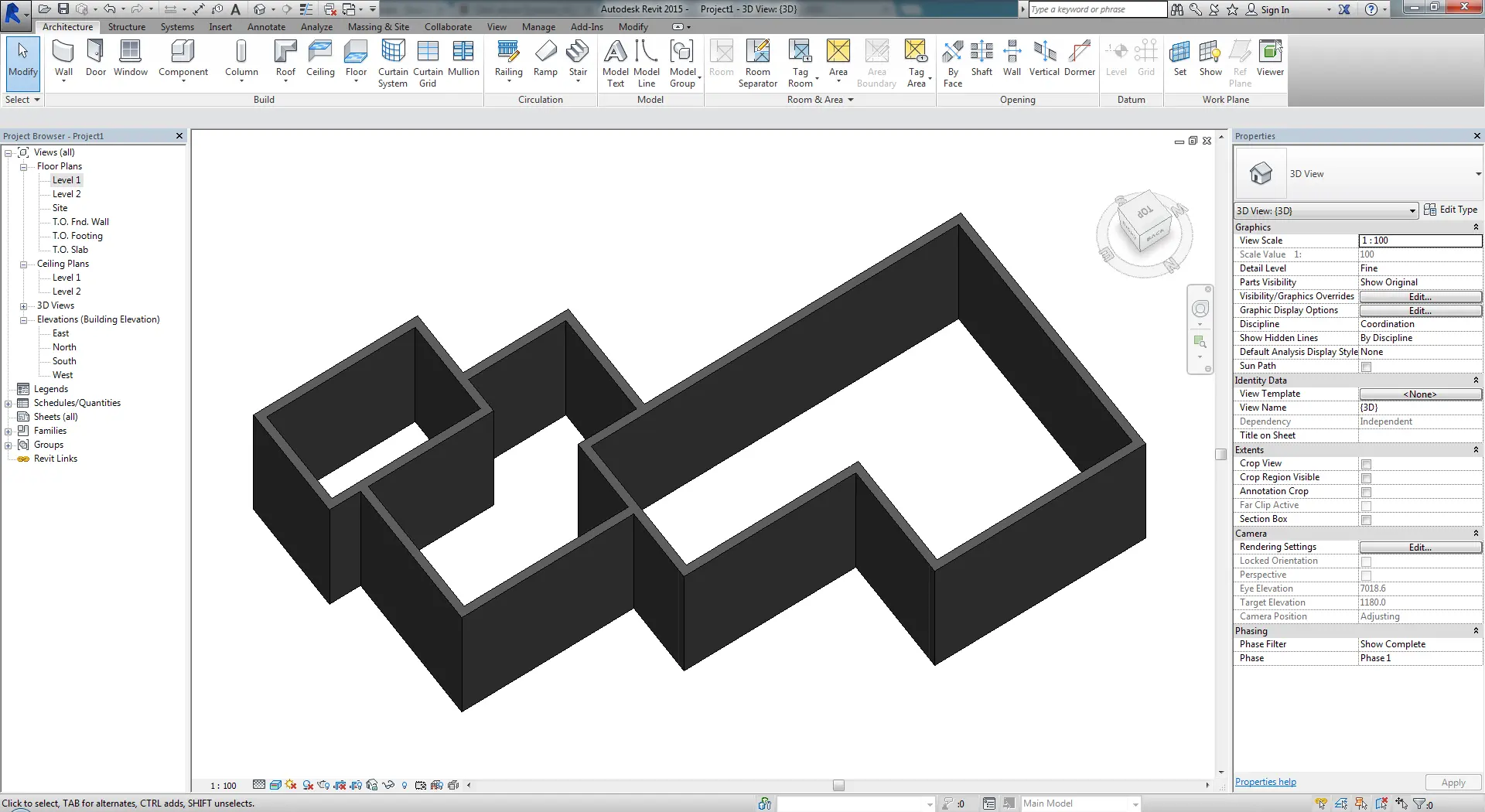Click the ViewCube in the 3D view
1485x812 pixels.
[x=1145, y=231]
